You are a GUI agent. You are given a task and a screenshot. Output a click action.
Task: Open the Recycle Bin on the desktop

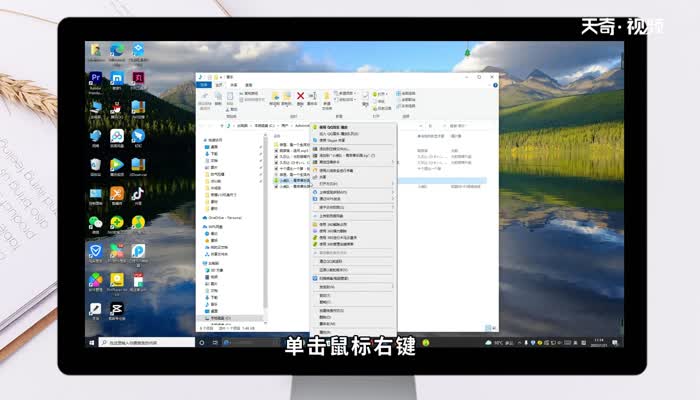(96, 165)
